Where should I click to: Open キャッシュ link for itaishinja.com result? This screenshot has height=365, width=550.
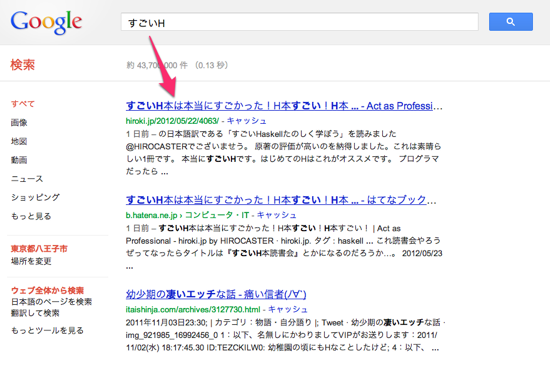288,309
